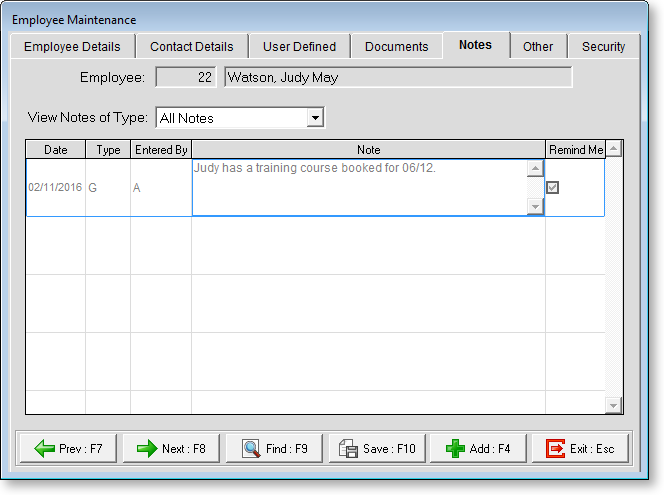Open the Contact Details tab

pos(191,47)
